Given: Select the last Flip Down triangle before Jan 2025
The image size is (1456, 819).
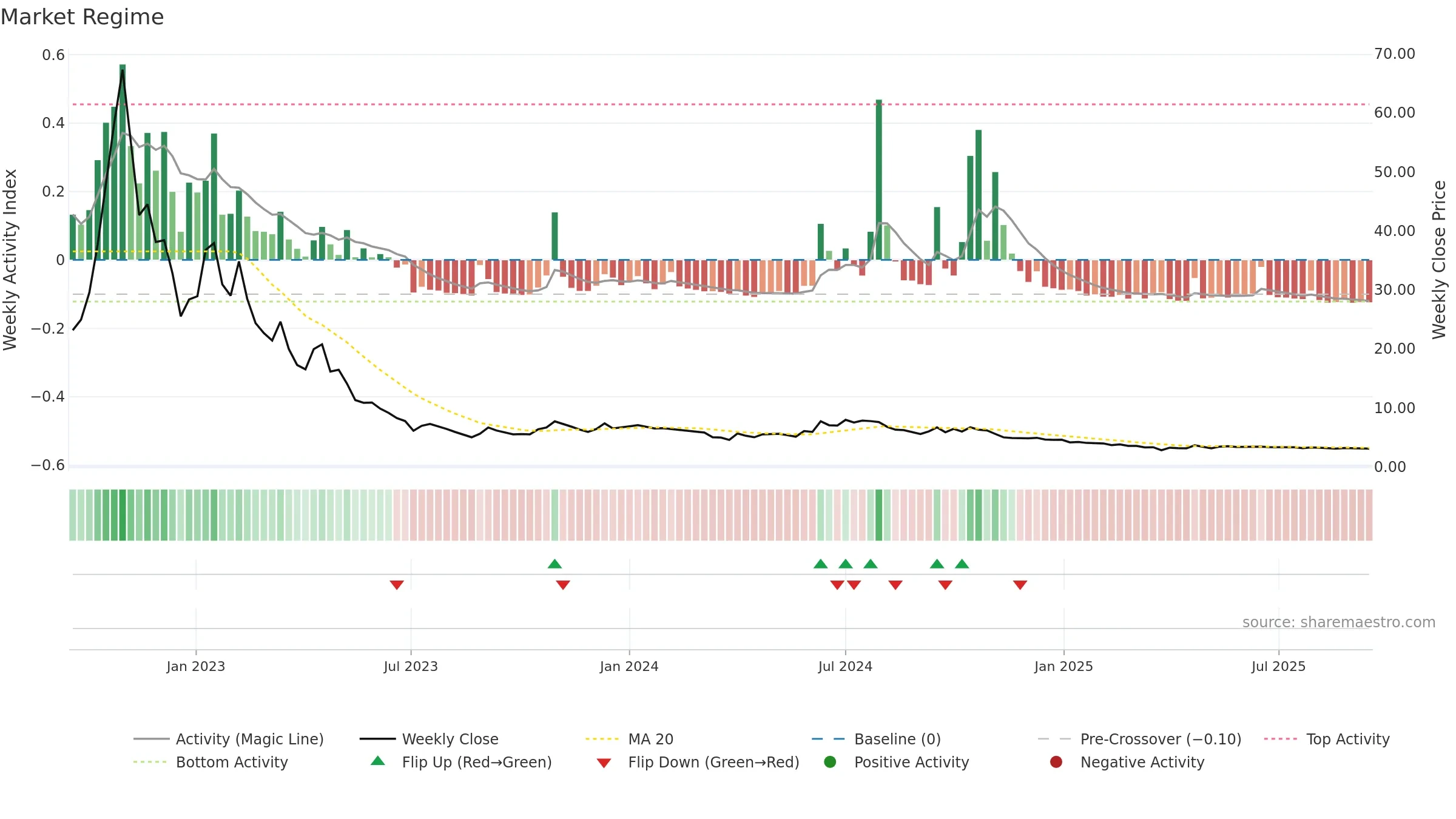Looking at the screenshot, I should pyautogui.click(x=1020, y=585).
